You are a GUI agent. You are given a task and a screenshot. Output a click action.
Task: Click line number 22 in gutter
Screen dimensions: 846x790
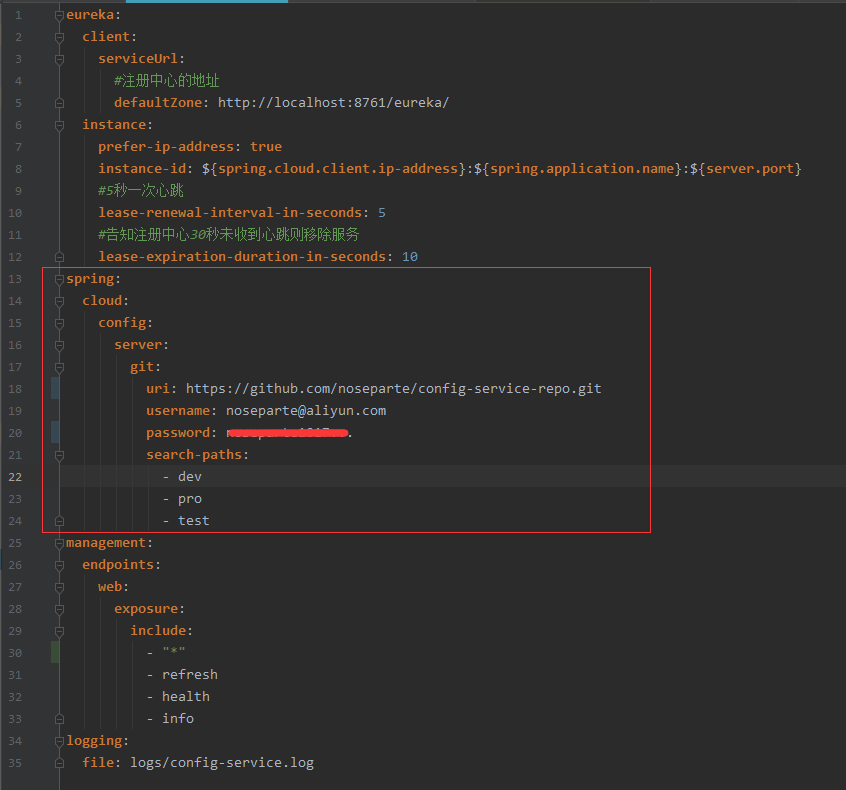(15, 478)
